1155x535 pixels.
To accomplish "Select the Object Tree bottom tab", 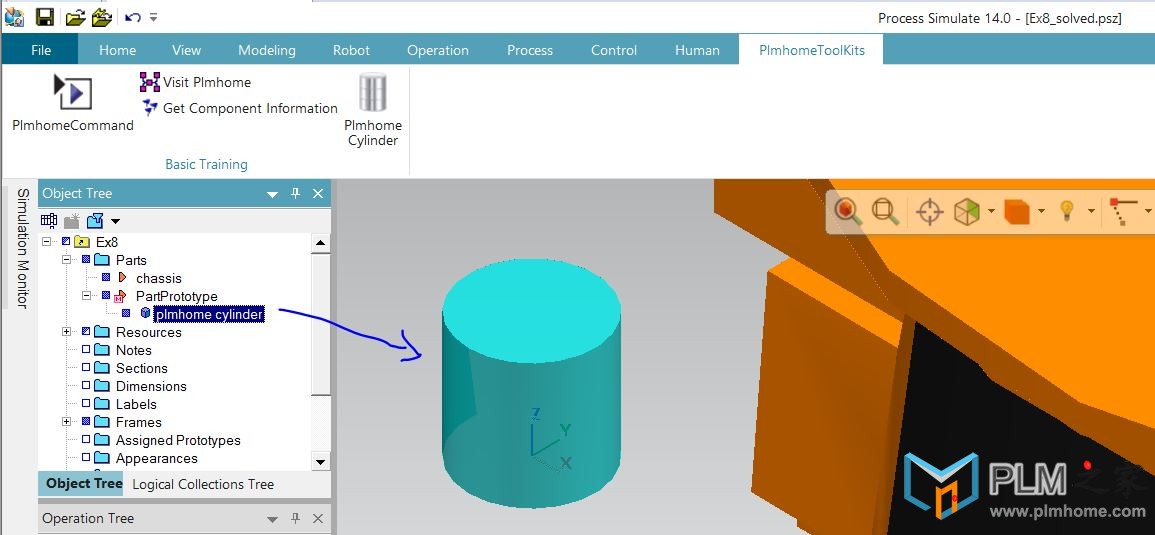I will click(x=83, y=483).
